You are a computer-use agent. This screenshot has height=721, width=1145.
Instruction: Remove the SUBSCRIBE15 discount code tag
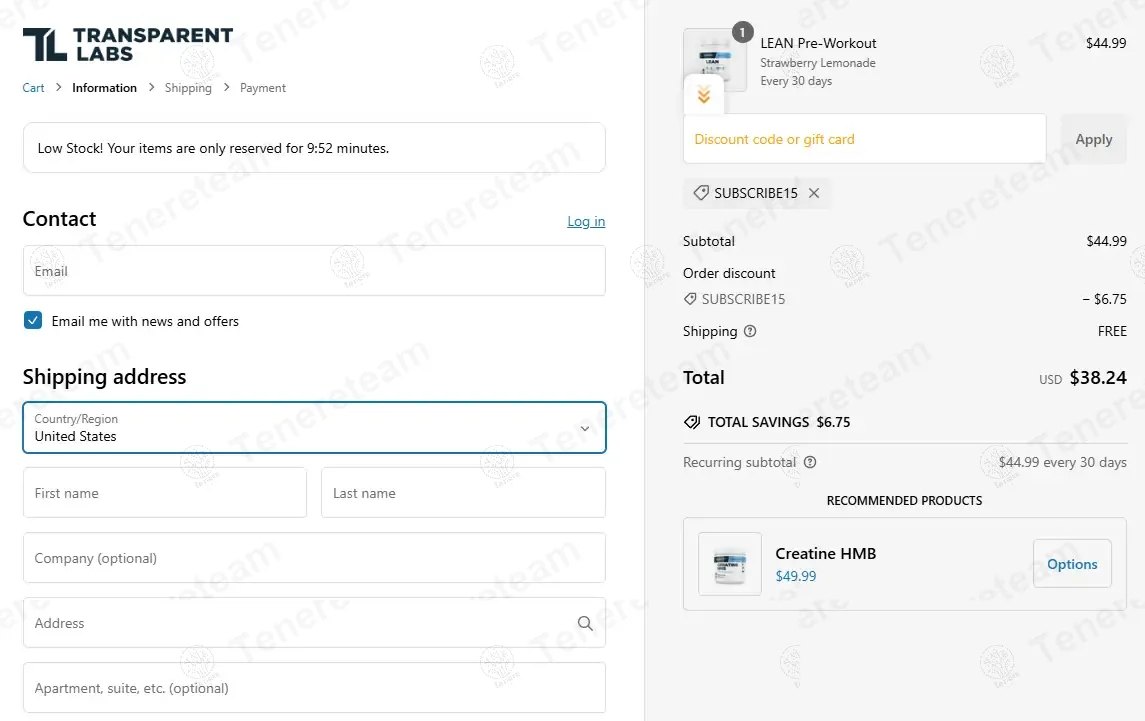coord(814,193)
